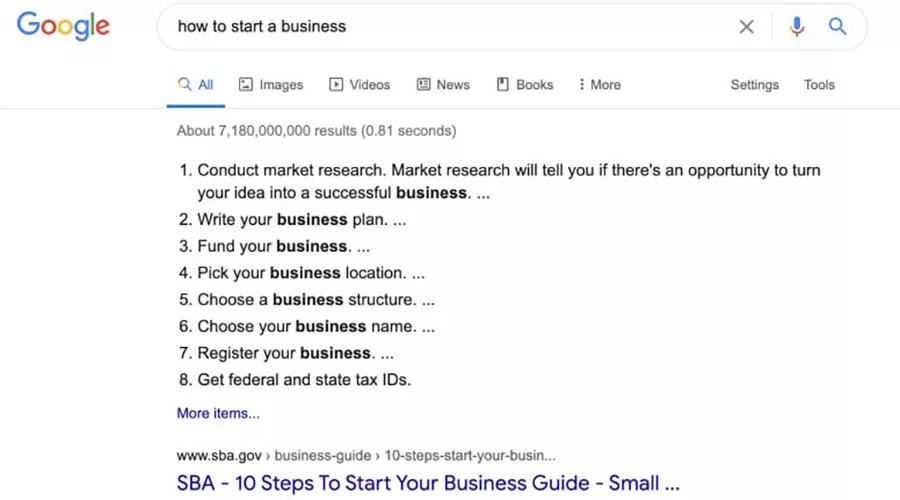Clear the search box with X icon
Screen dimensions: 900x500
[x=746, y=27]
